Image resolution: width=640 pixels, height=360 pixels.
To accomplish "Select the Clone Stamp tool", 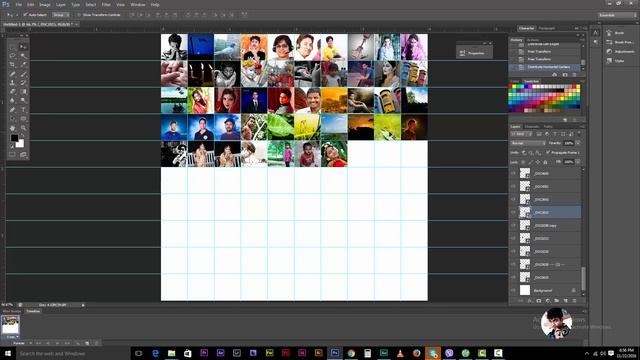I will click(13, 83).
